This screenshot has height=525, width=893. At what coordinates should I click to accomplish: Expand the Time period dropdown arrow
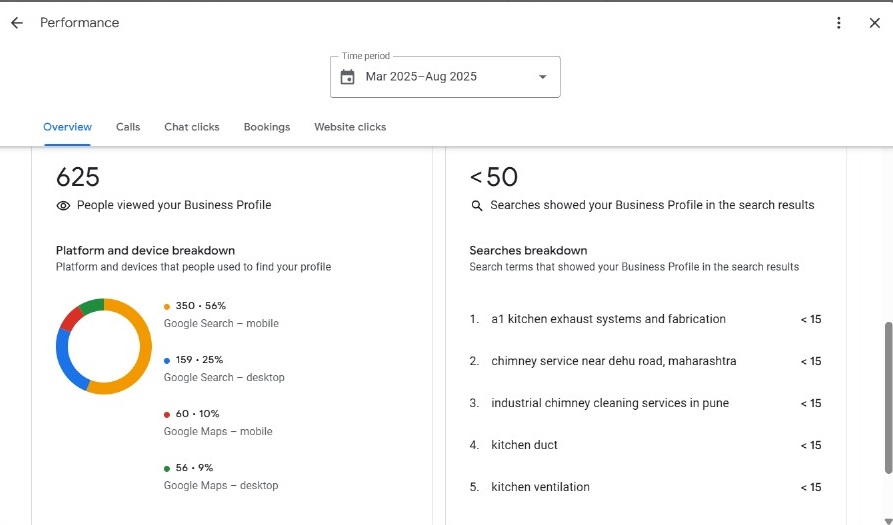coord(542,77)
